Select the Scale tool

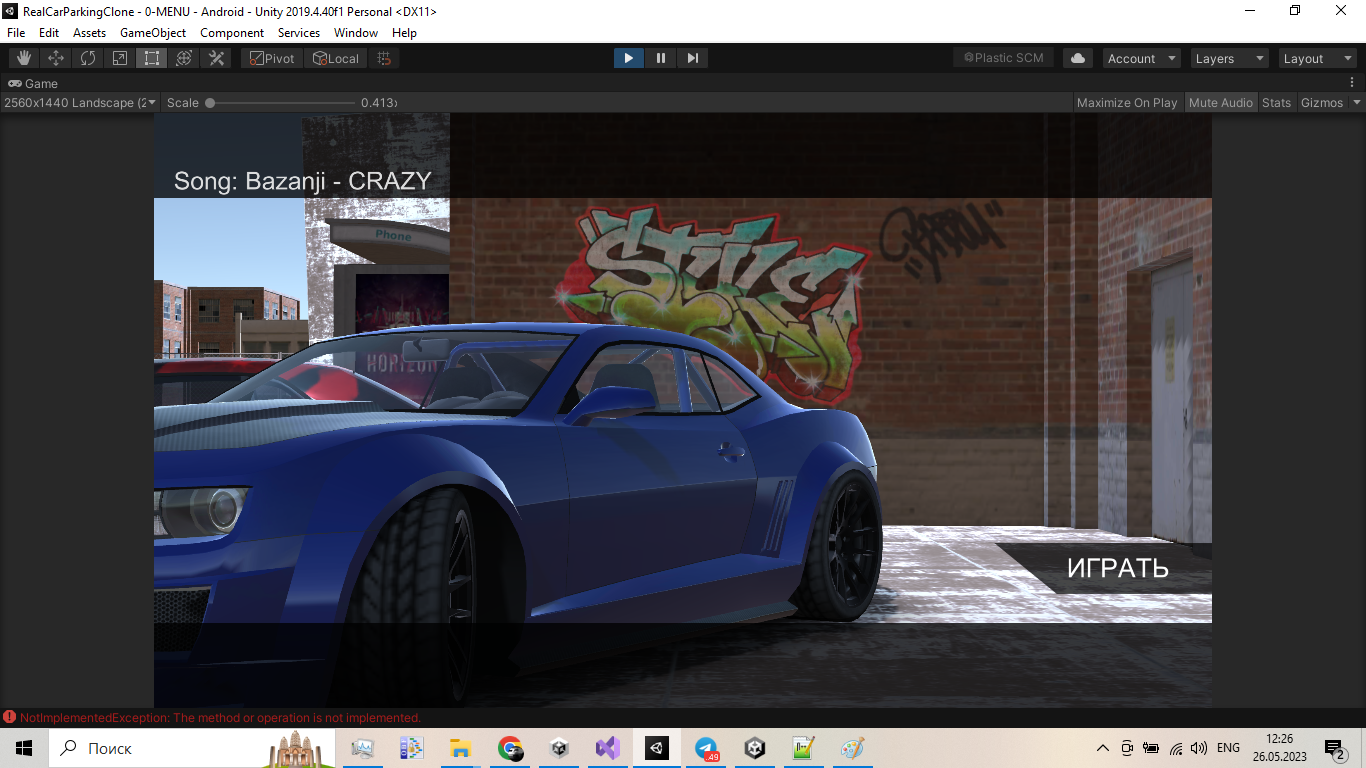point(120,58)
